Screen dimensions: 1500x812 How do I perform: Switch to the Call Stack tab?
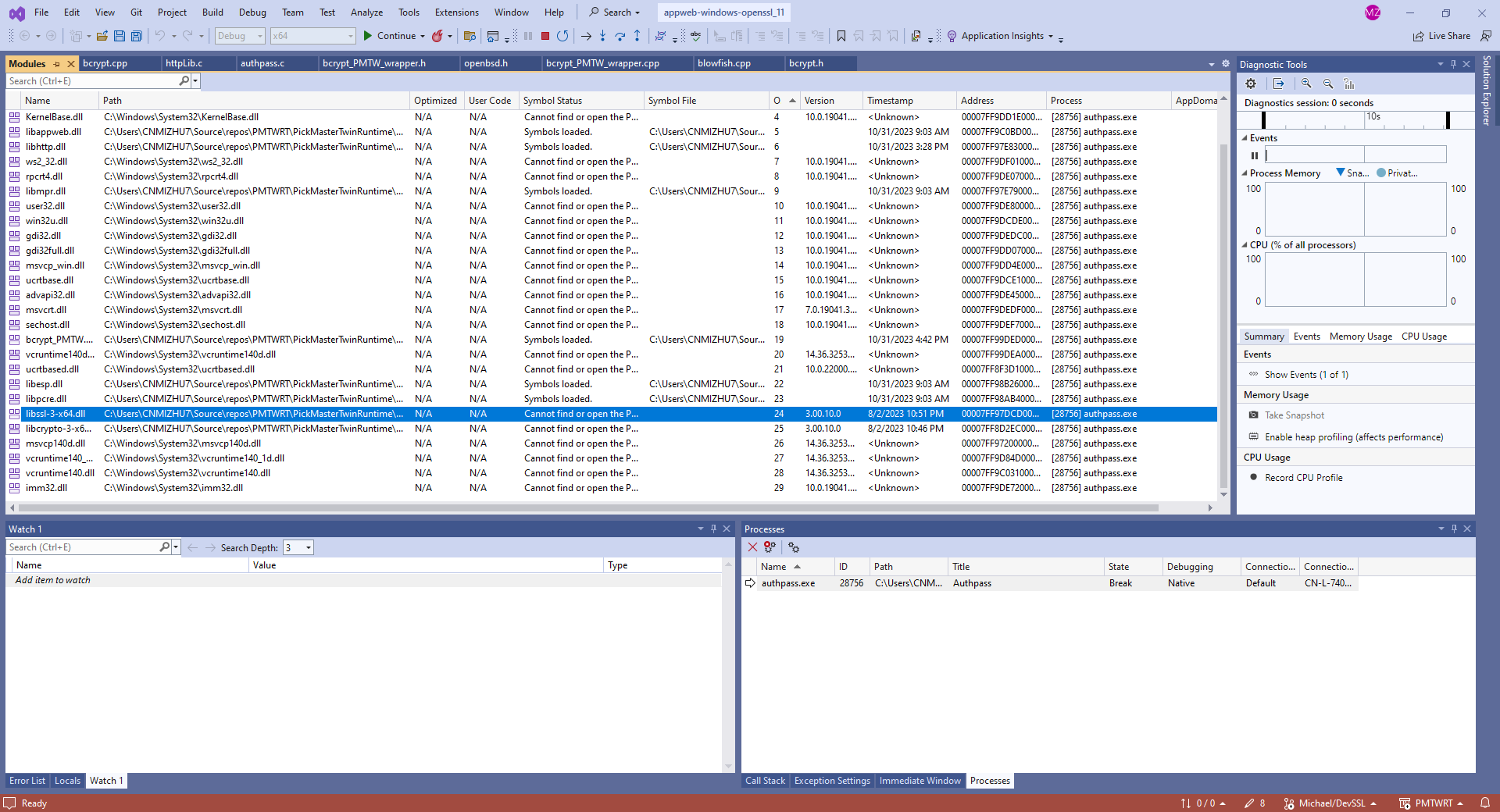click(x=765, y=781)
